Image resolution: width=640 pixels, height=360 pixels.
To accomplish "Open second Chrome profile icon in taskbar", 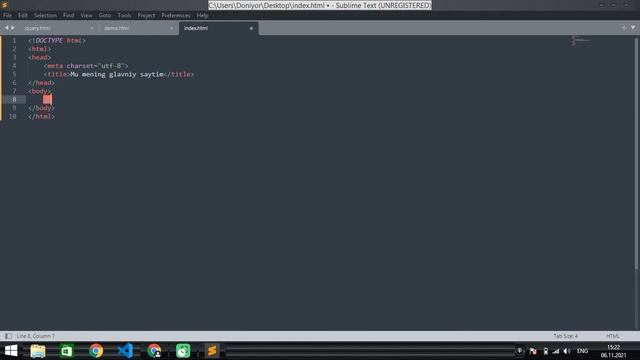I will coord(154,351).
